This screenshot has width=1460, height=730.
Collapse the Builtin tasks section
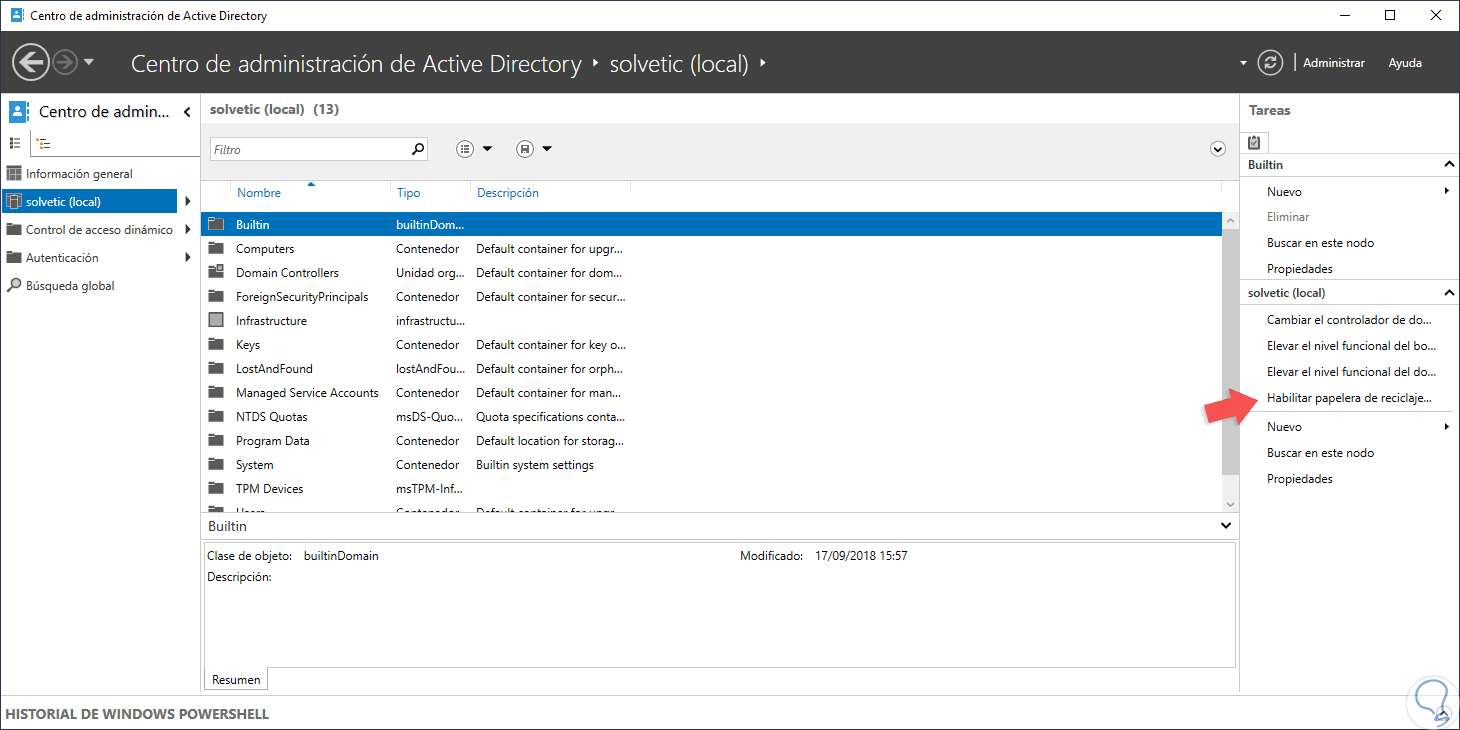point(1448,165)
